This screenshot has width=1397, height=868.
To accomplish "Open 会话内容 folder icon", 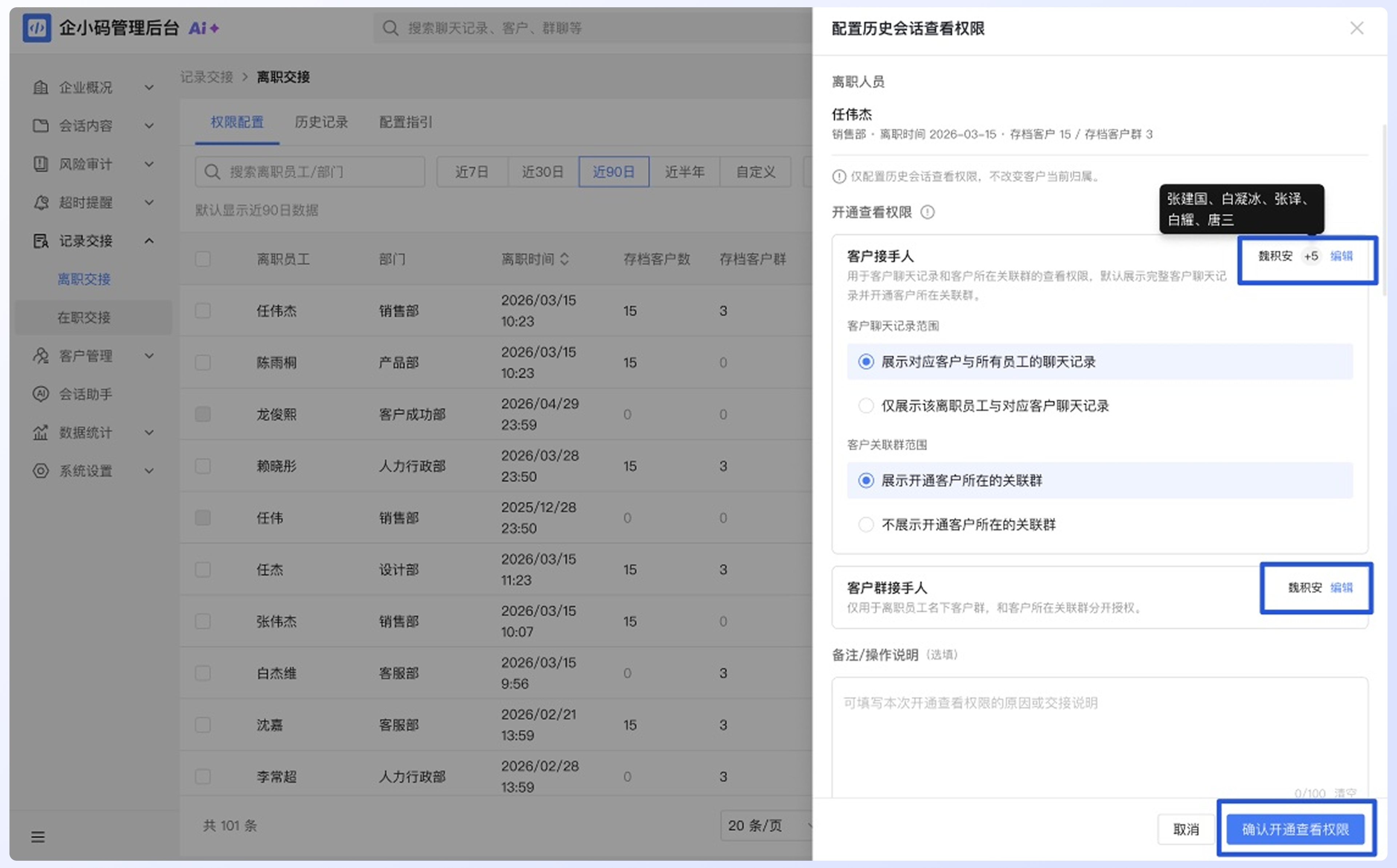I will (x=40, y=126).
